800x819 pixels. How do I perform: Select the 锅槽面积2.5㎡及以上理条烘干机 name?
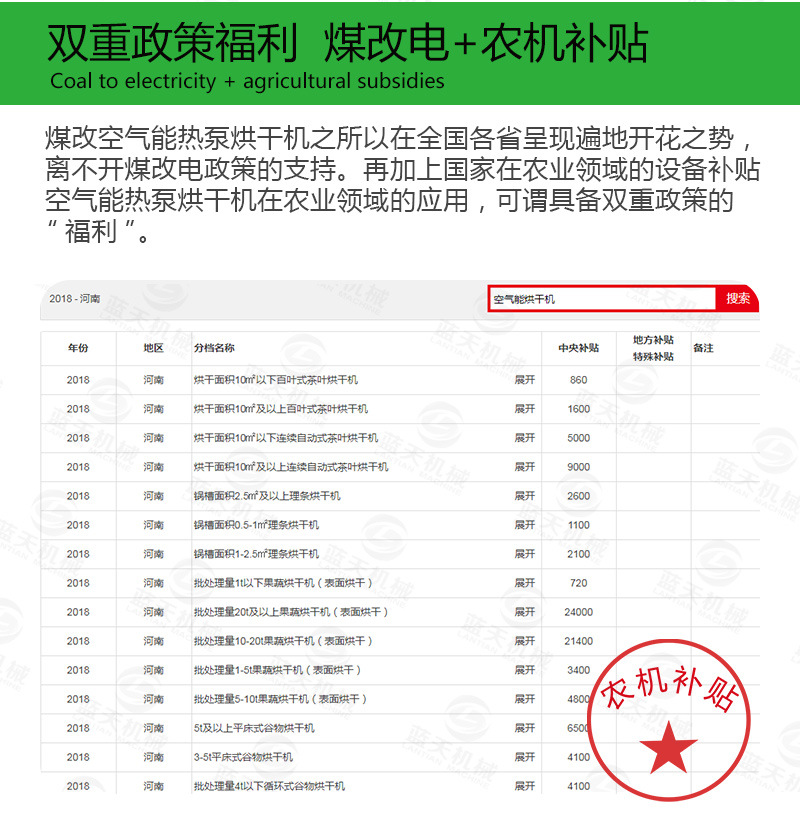(x=267, y=496)
